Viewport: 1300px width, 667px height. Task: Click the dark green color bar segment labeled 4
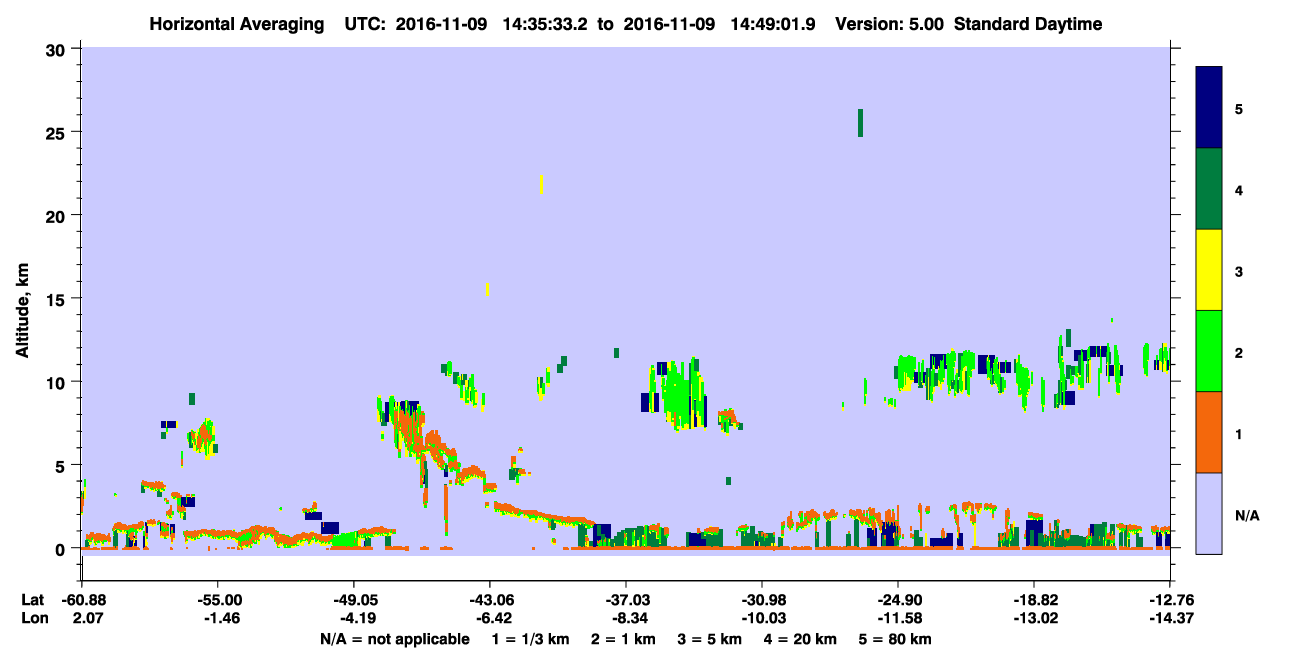tap(1209, 189)
